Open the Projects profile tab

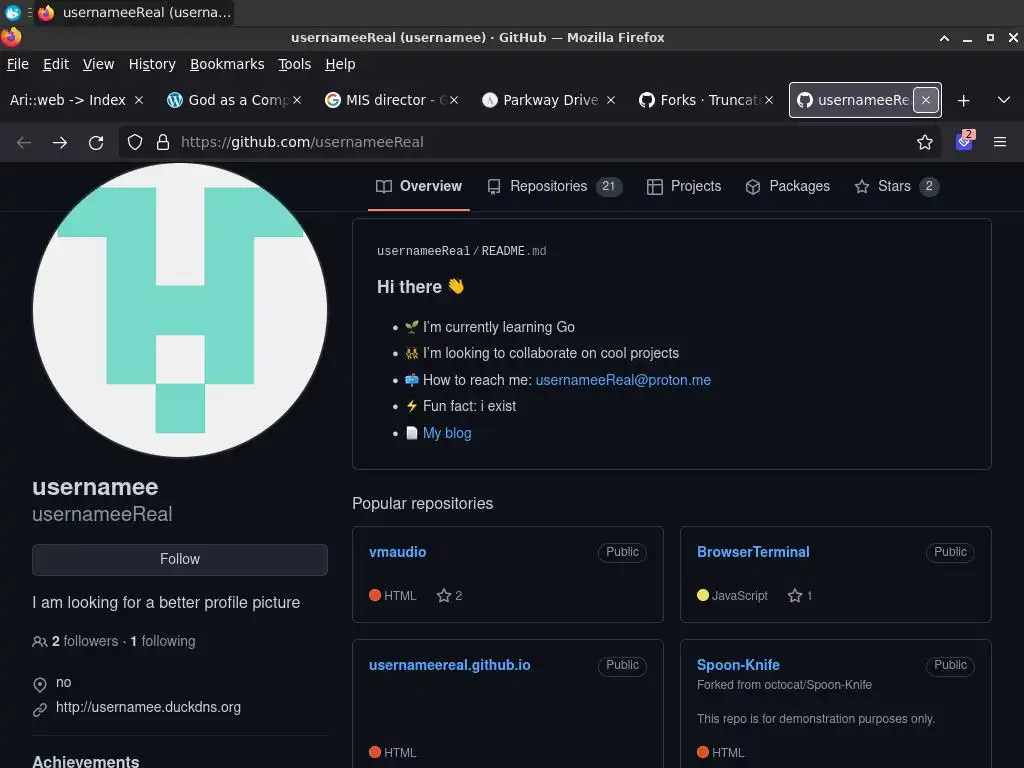684,186
